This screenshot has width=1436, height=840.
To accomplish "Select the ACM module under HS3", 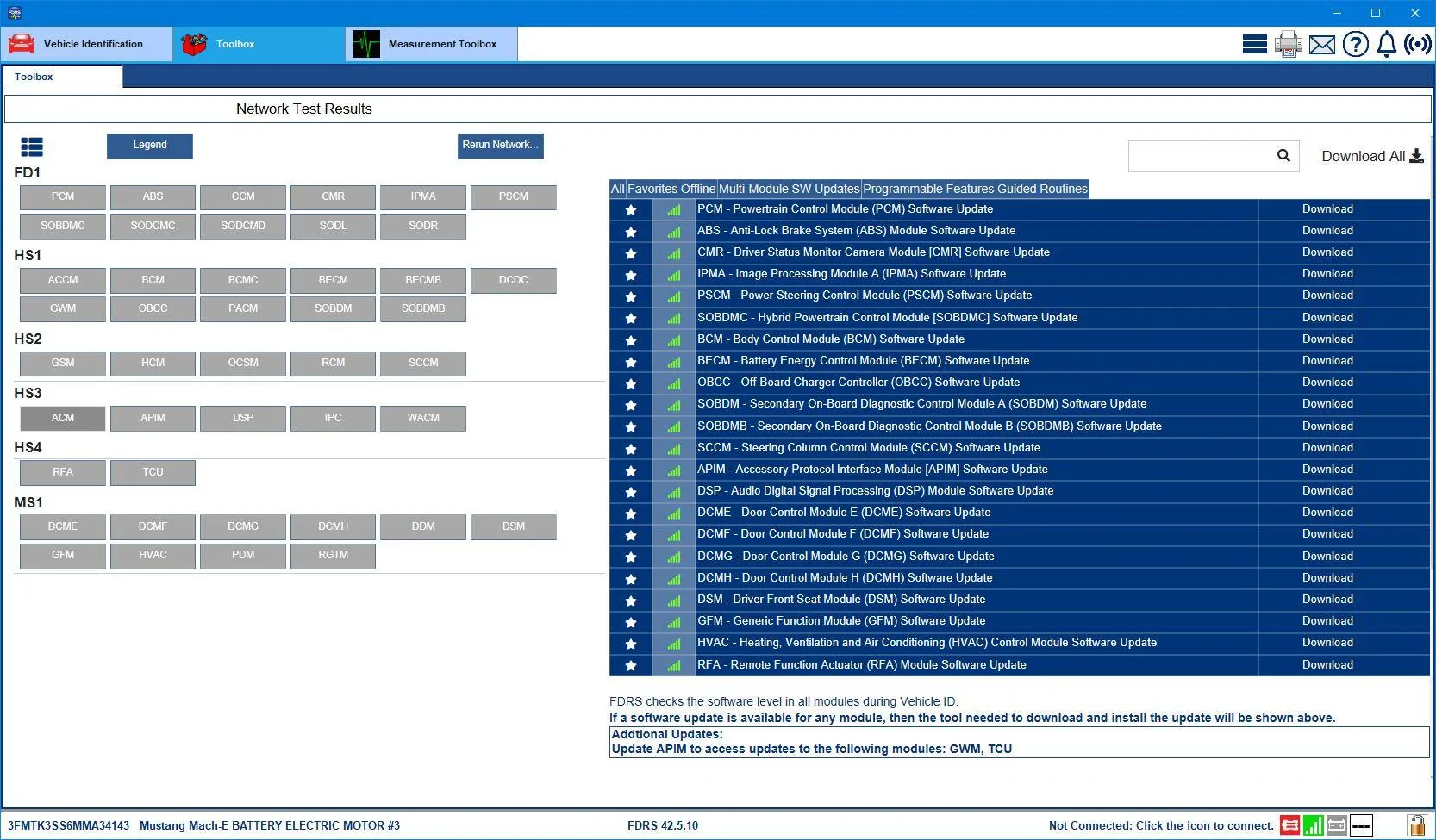I will pyautogui.click(x=63, y=418).
